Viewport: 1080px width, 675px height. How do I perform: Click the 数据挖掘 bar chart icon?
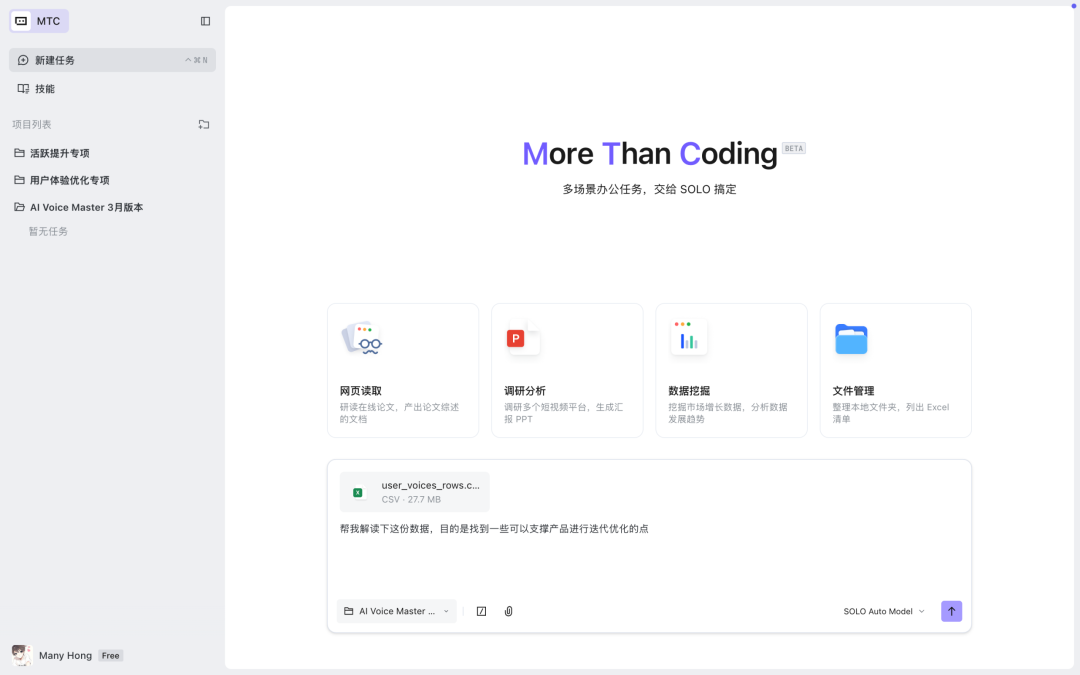688,338
